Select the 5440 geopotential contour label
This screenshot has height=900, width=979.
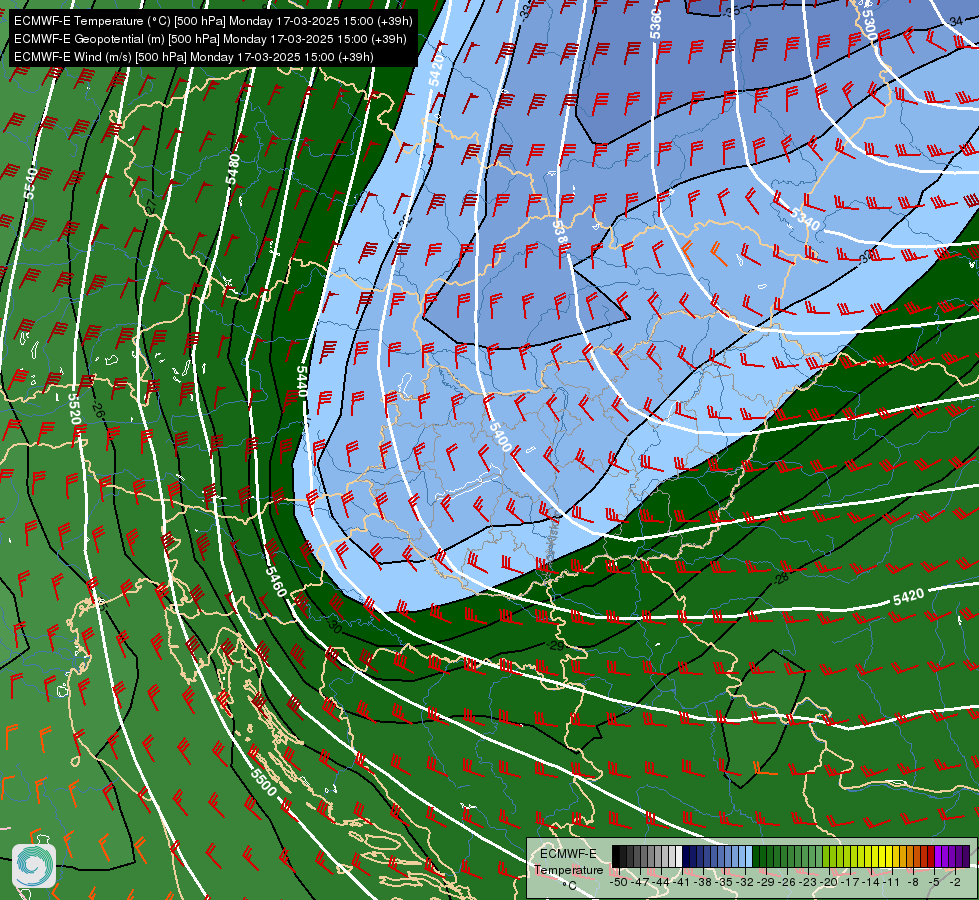point(302,381)
